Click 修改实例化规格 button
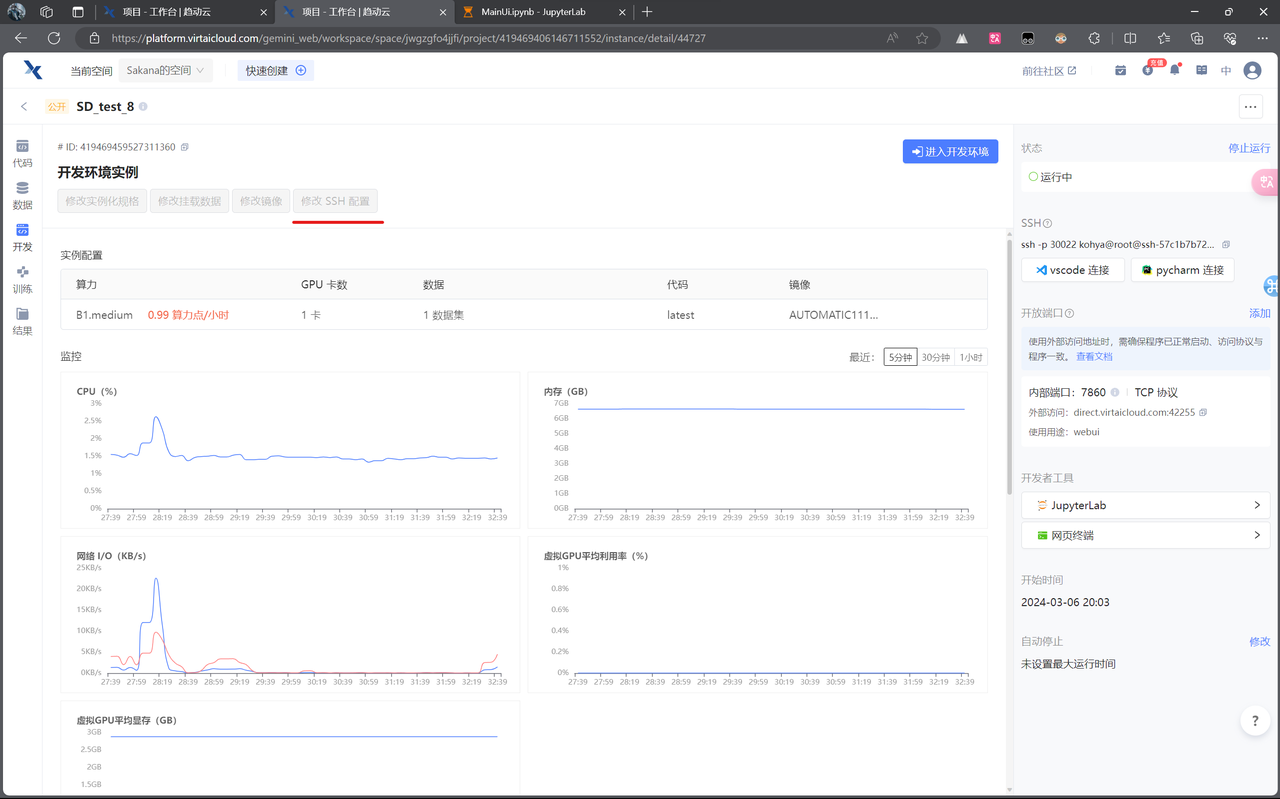The width and height of the screenshot is (1280, 799). click(x=102, y=201)
